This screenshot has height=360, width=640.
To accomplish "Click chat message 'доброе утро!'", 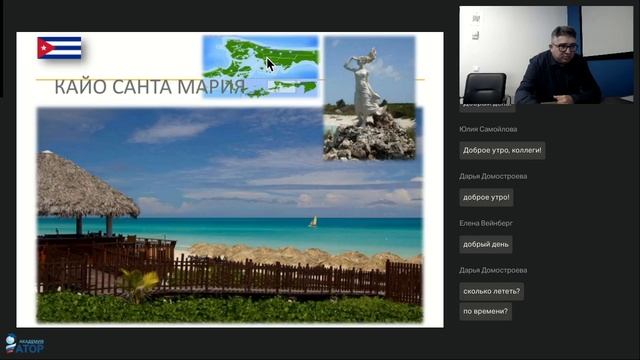I will tap(486, 197).
